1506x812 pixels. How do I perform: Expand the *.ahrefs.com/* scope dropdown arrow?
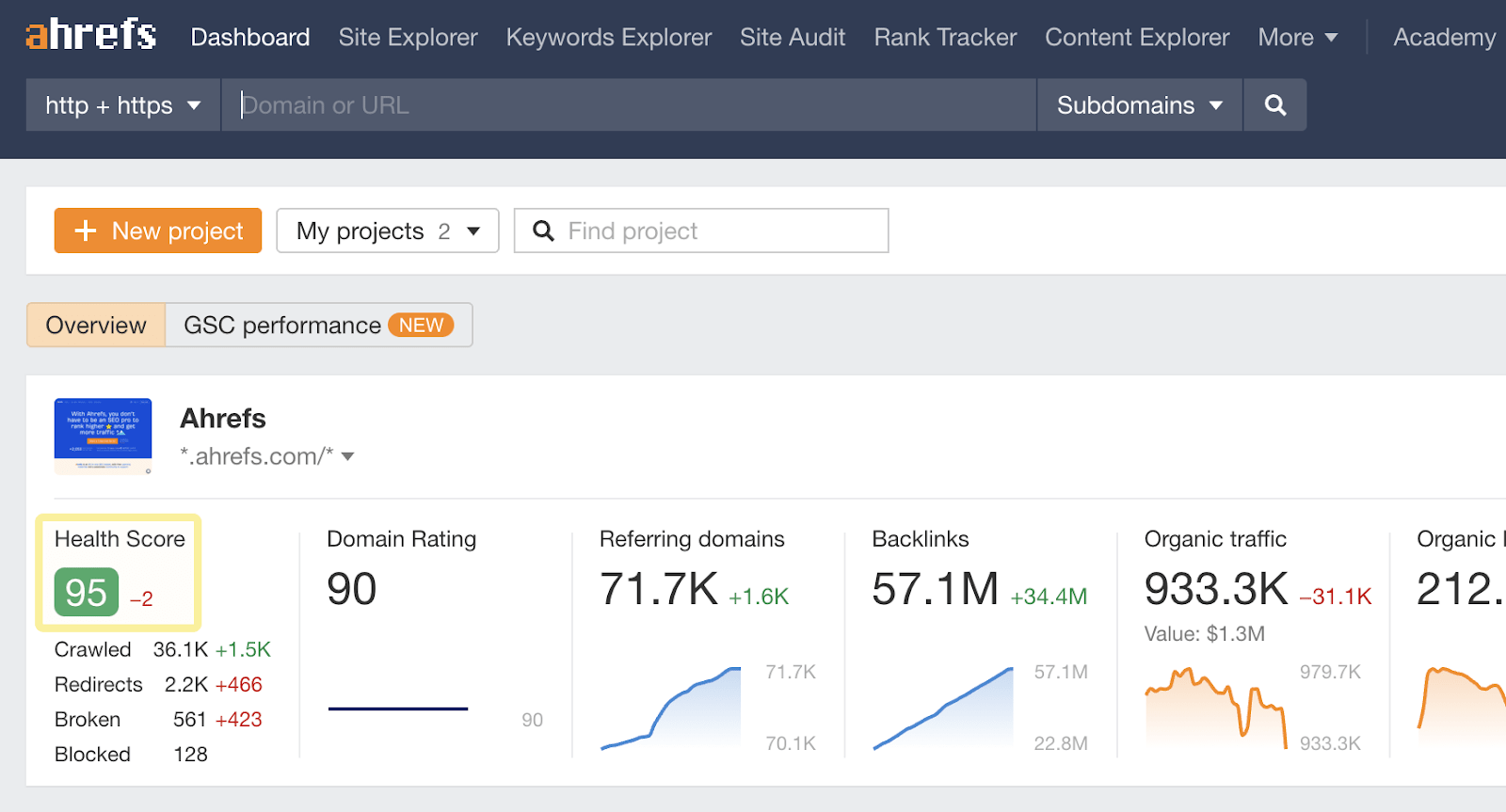(x=348, y=456)
